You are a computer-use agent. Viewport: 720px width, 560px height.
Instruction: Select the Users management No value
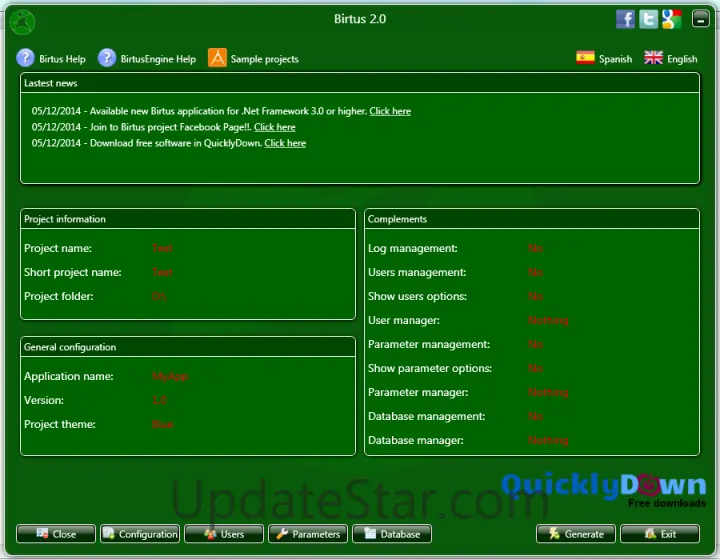pos(535,272)
